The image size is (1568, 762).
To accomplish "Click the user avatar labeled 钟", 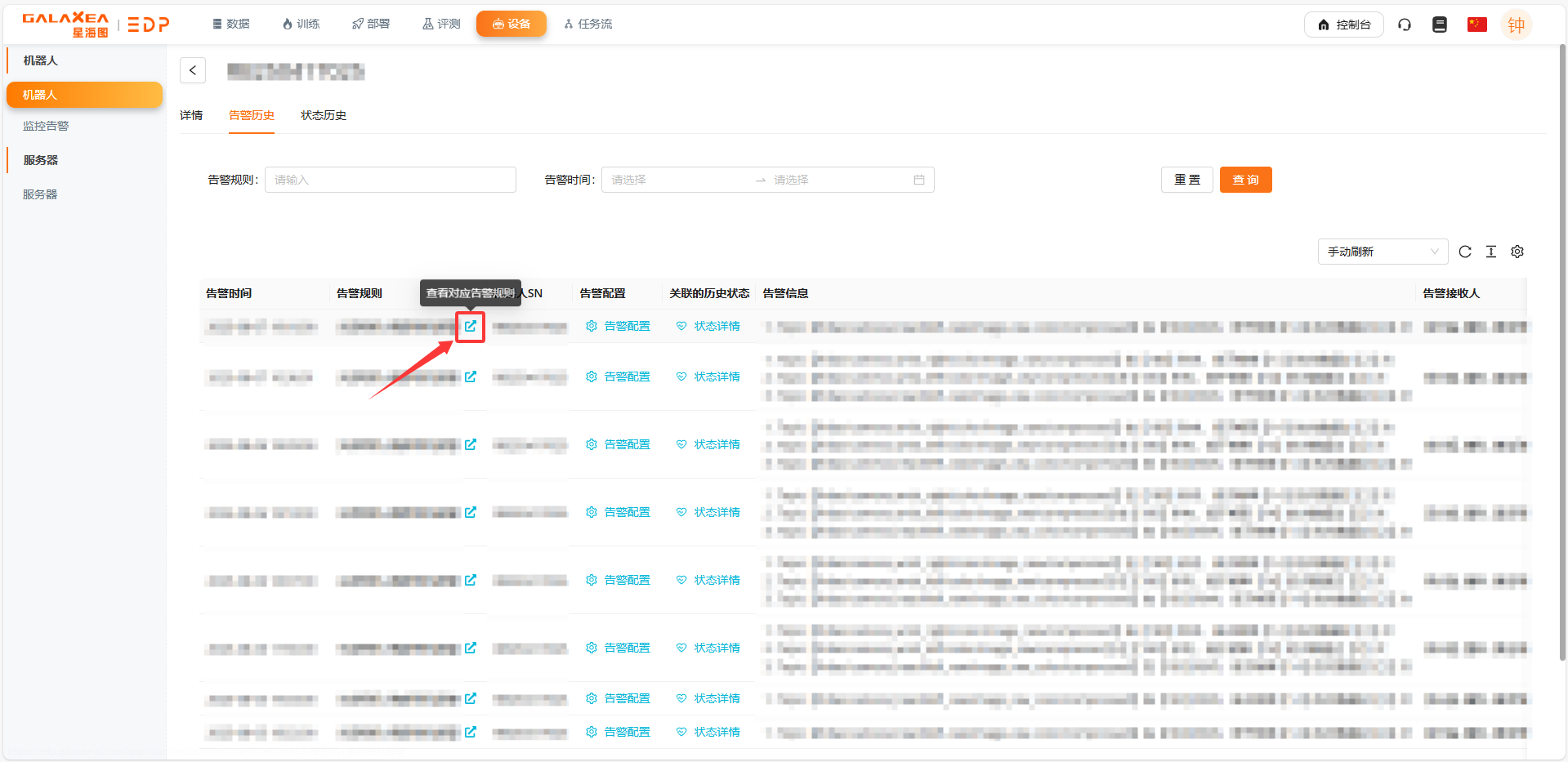I will click(x=1516, y=25).
